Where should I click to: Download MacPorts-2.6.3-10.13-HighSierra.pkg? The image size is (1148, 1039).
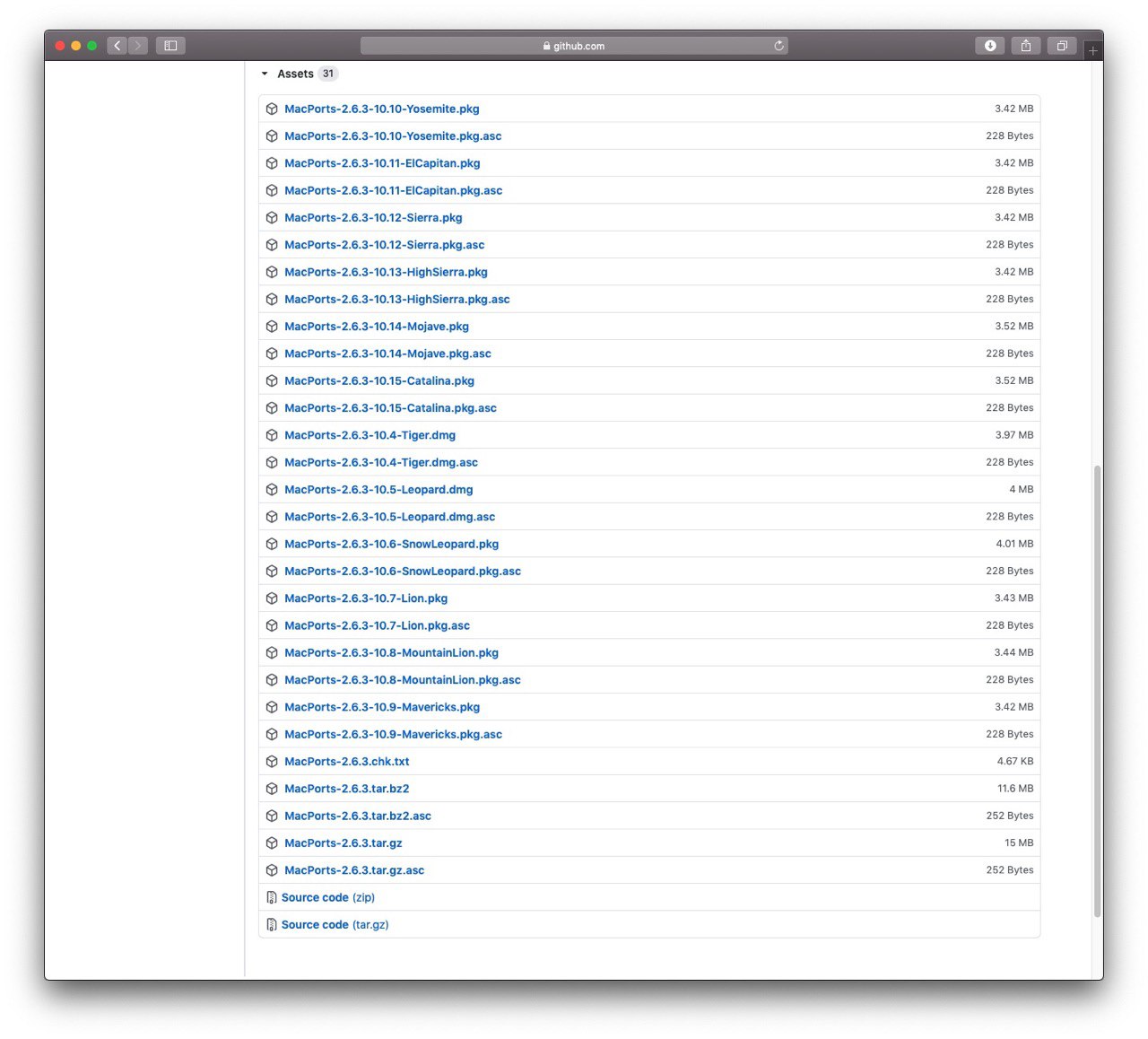pyautogui.click(x=386, y=272)
